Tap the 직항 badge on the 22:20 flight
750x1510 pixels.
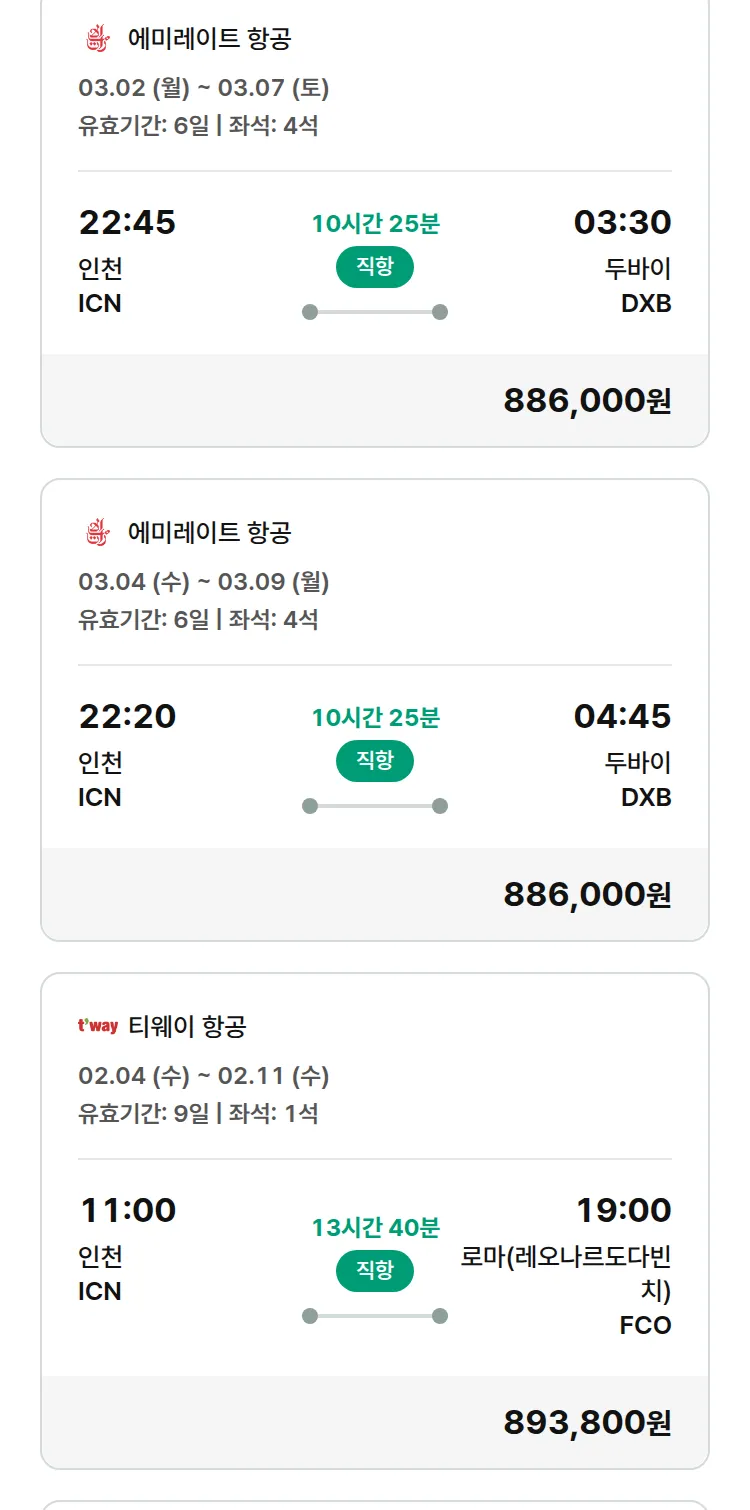tap(374, 761)
